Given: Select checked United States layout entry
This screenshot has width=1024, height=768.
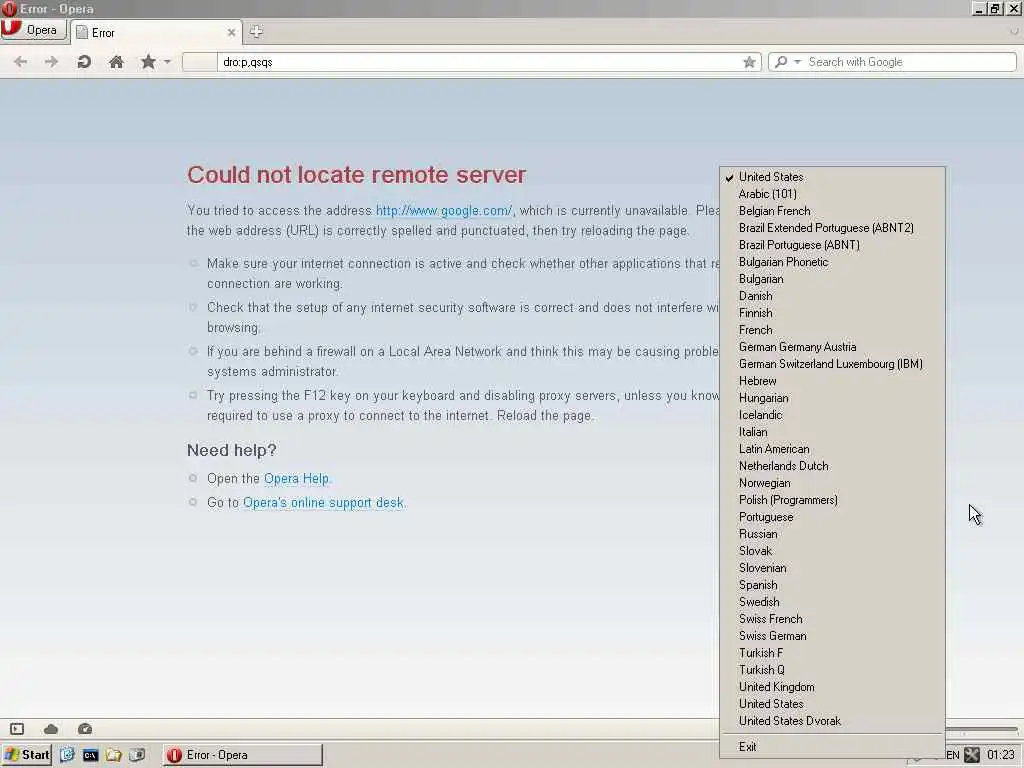Looking at the screenshot, I should pyautogui.click(x=833, y=177).
